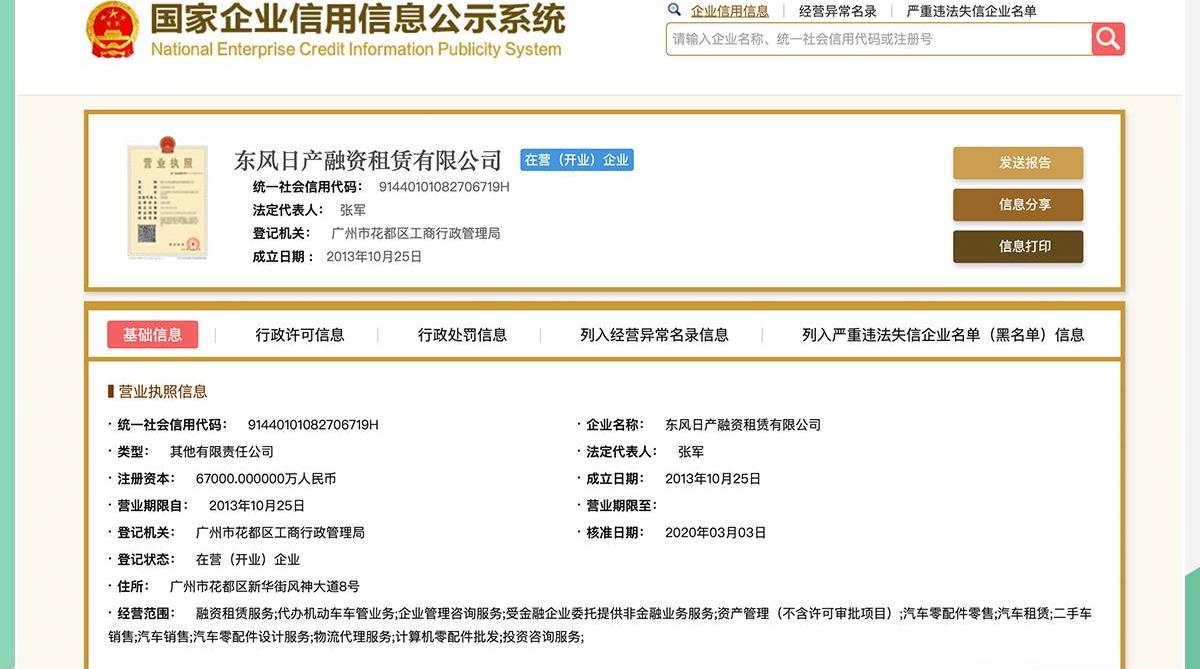Click the 在营（开业）企业 status badge
The width and height of the screenshot is (1200, 669).
(x=577, y=160)
